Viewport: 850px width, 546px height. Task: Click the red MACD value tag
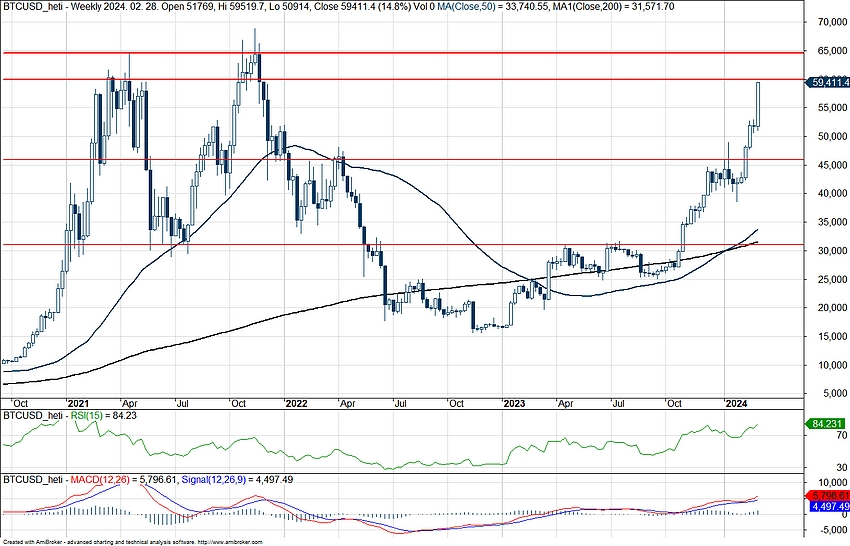pyautogui.click(x=827, y=495)
